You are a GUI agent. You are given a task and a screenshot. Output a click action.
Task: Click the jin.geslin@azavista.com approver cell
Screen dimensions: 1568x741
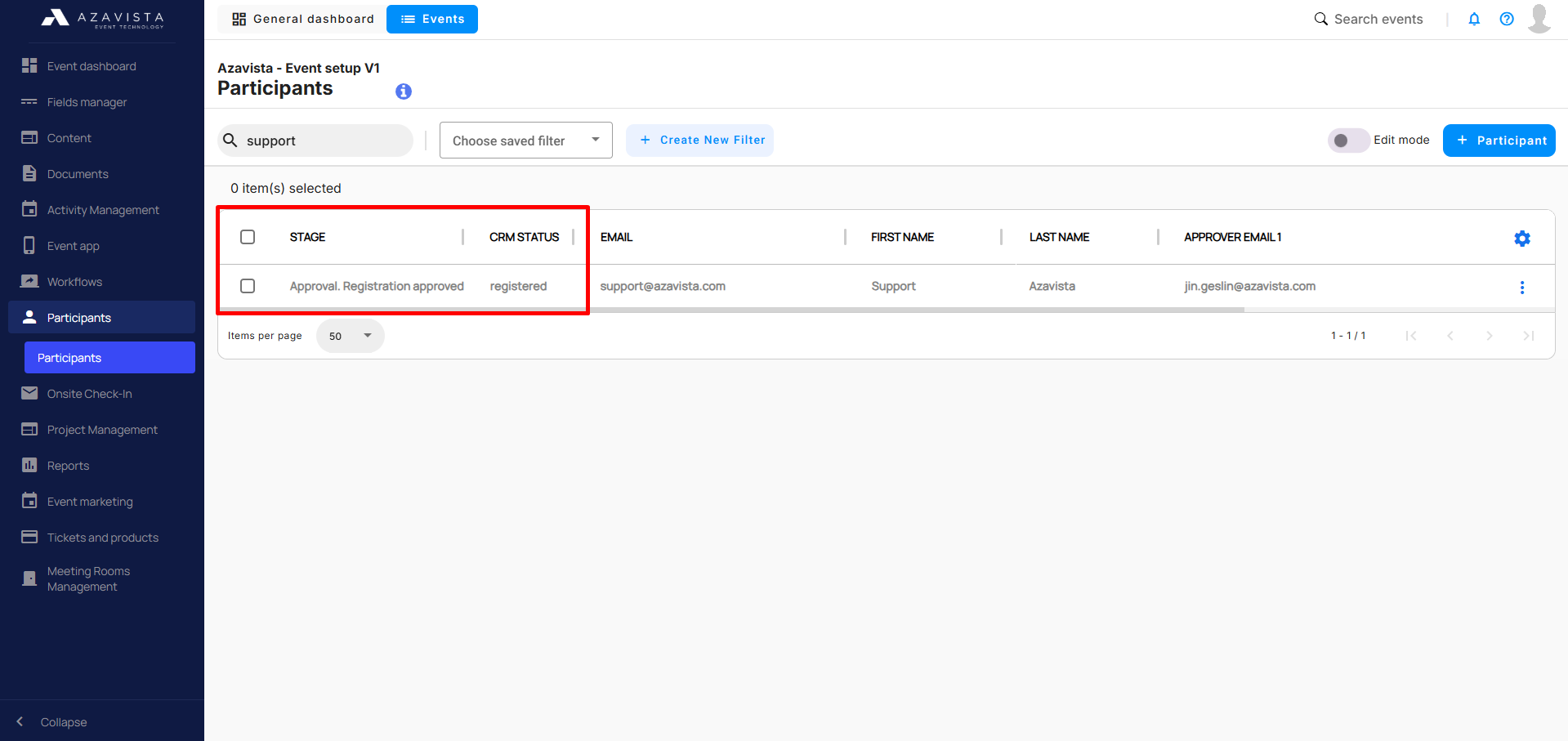tap(1249, 286)
